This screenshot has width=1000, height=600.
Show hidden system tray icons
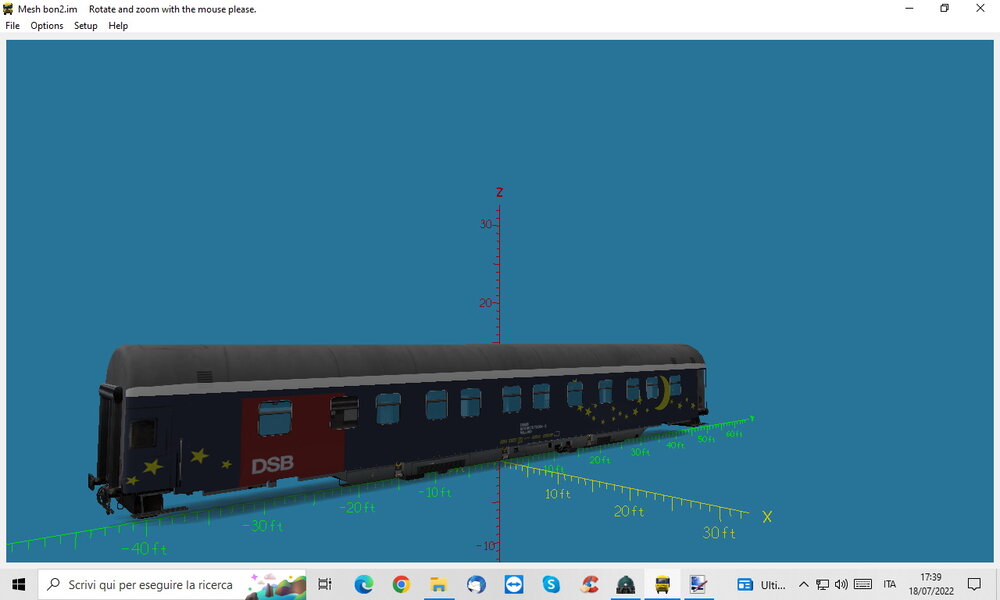pyautogui.click(x=804, y=584)
